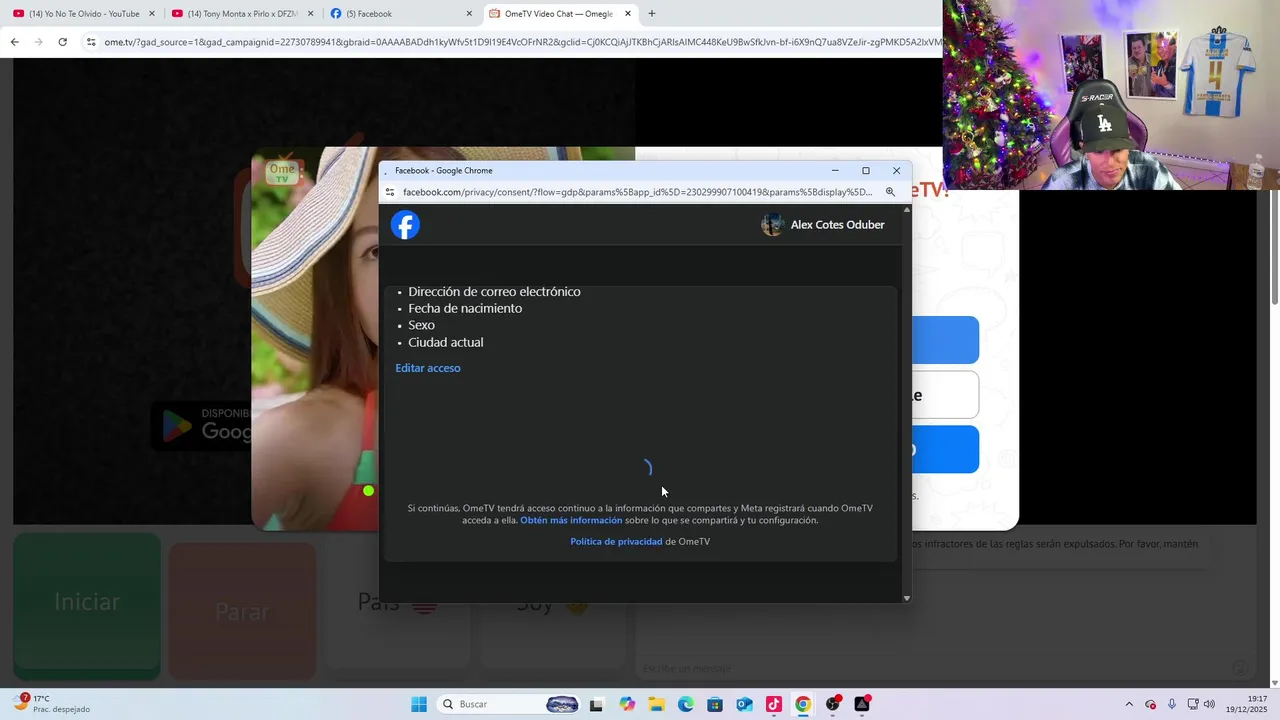The image size is (1280, 720).
Task: Open Alex Cotes Oduber profile avatar
Action: (772, 225)
